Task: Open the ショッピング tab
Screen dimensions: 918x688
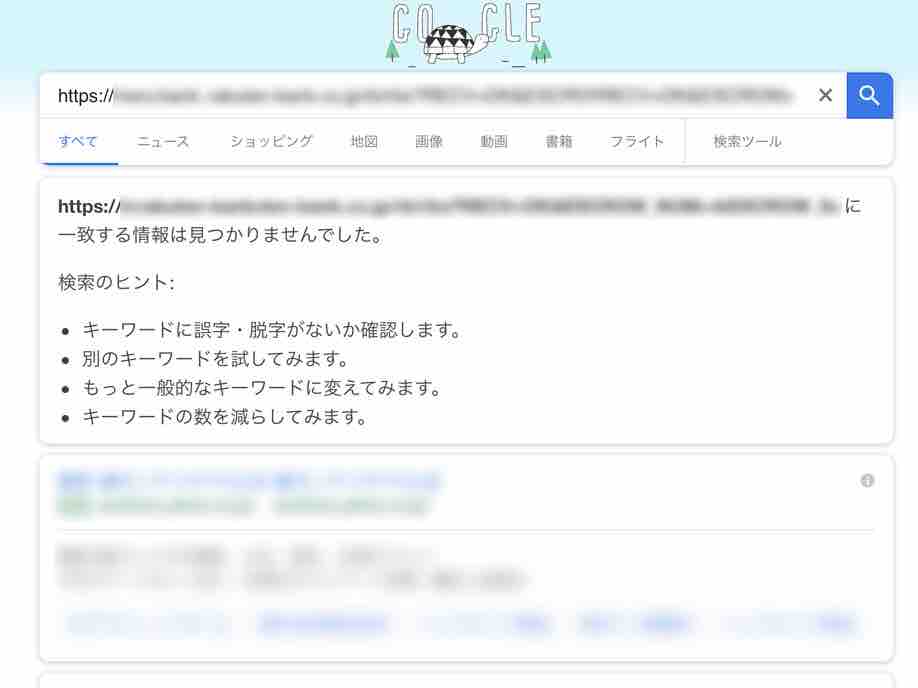Action: [x=271, y=141]
